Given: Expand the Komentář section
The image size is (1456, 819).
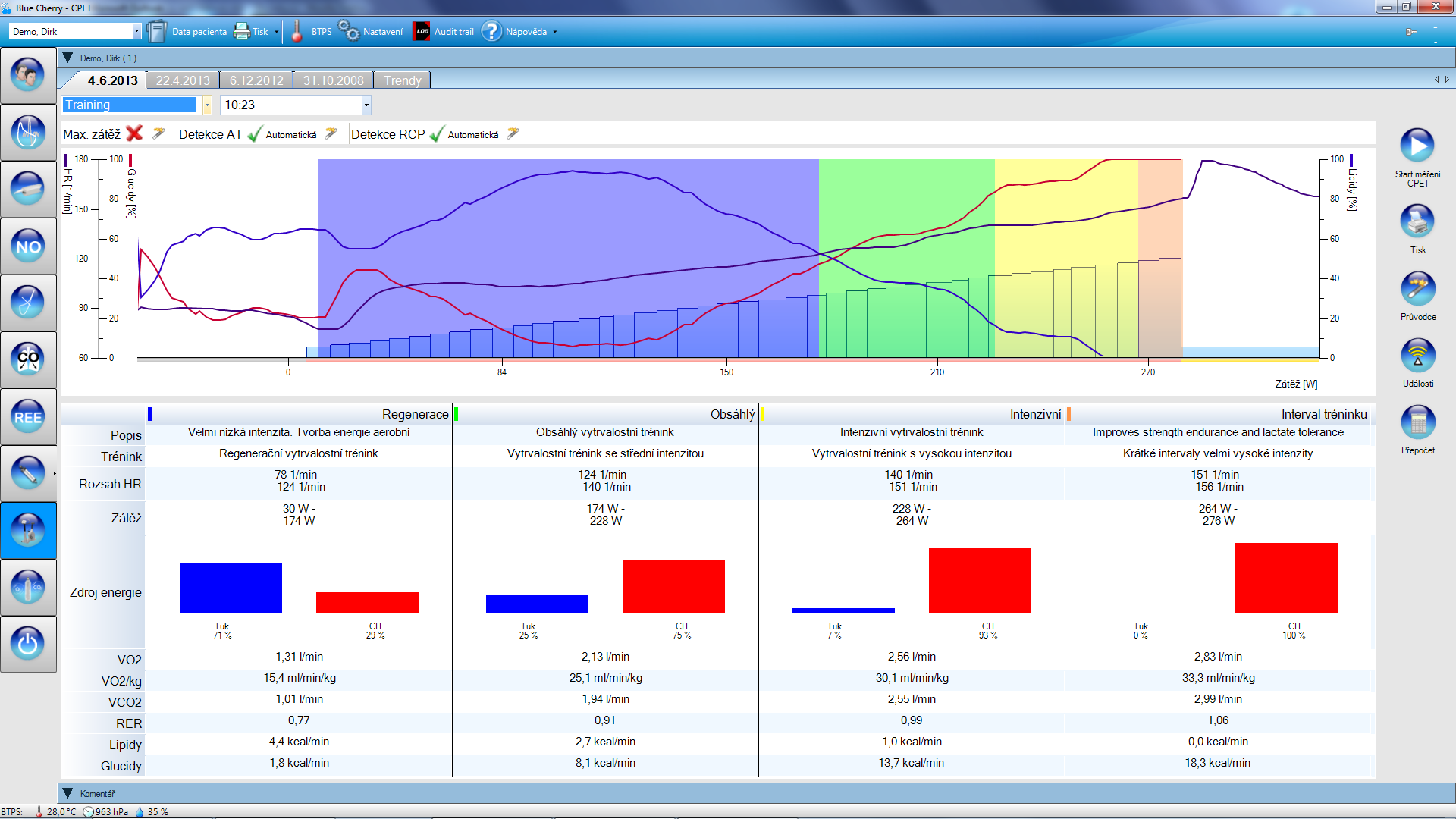Looking at the screenshot, I should point(67,793).
